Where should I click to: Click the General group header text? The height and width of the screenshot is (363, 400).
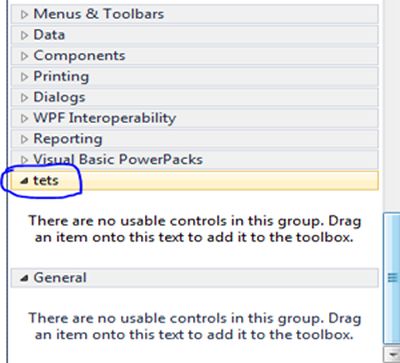[60, 277]
